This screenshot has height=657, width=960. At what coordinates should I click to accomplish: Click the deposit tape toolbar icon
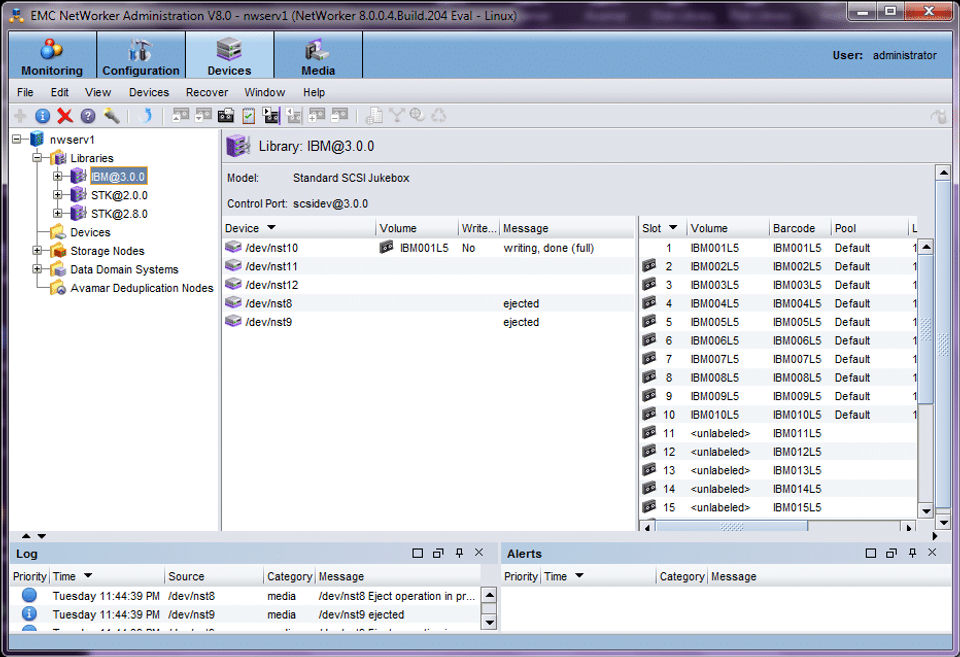click(x=271, y=115)
